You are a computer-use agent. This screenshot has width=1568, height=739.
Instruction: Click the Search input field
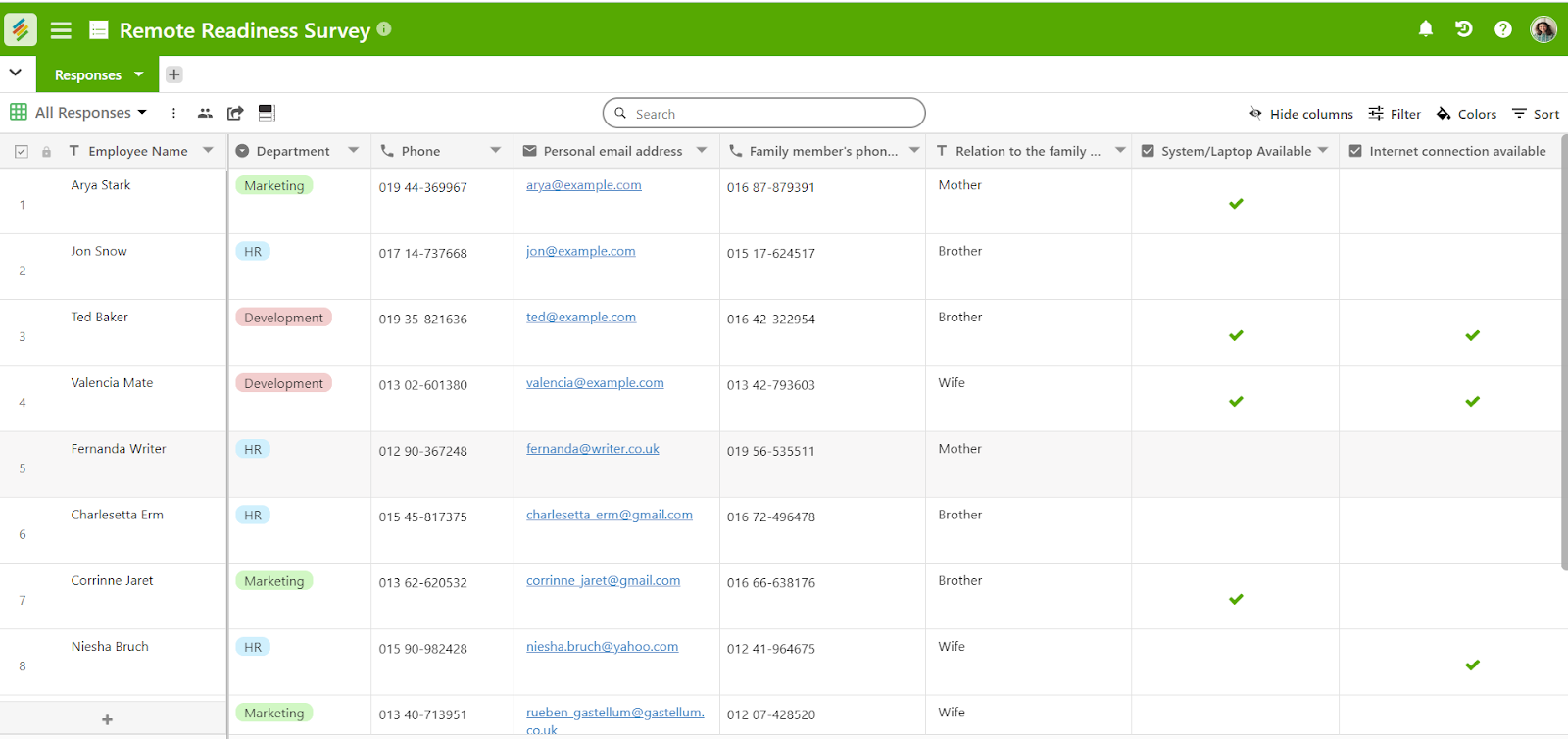pyautogui.click(x=764, y=114)
